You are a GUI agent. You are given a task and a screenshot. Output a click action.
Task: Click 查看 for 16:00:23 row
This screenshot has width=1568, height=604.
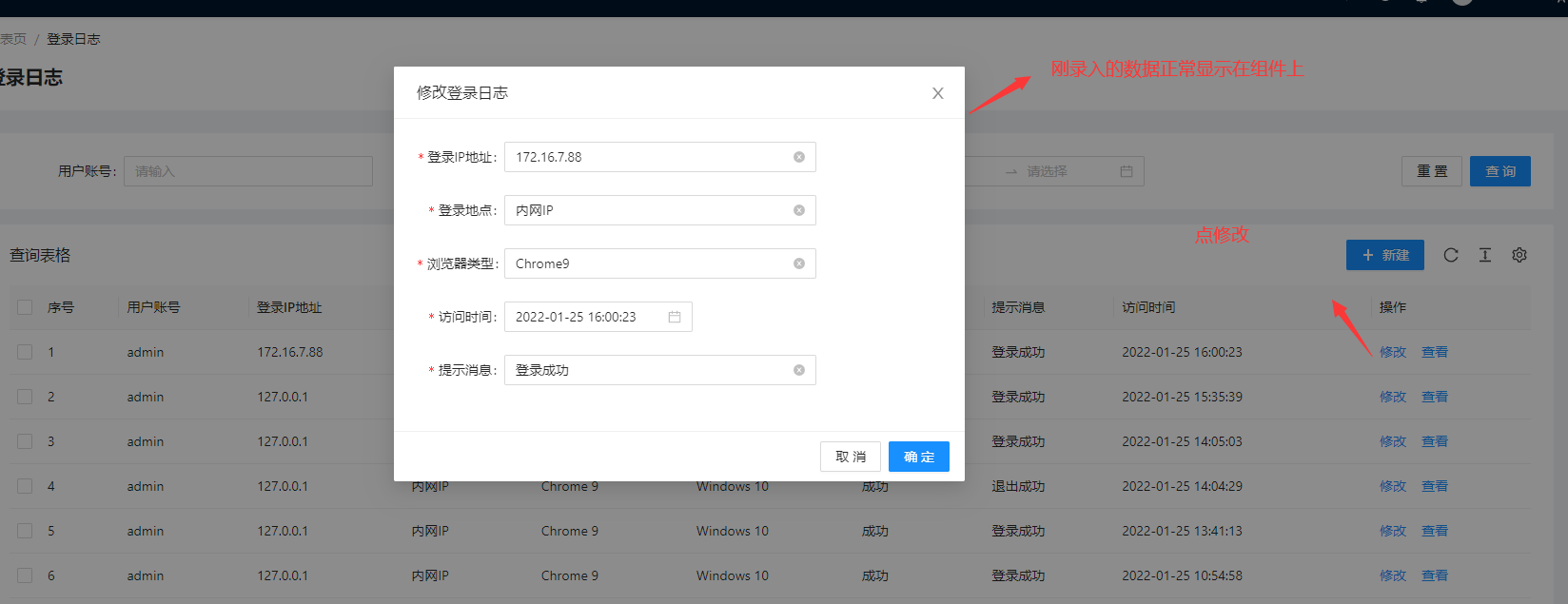1435,352
